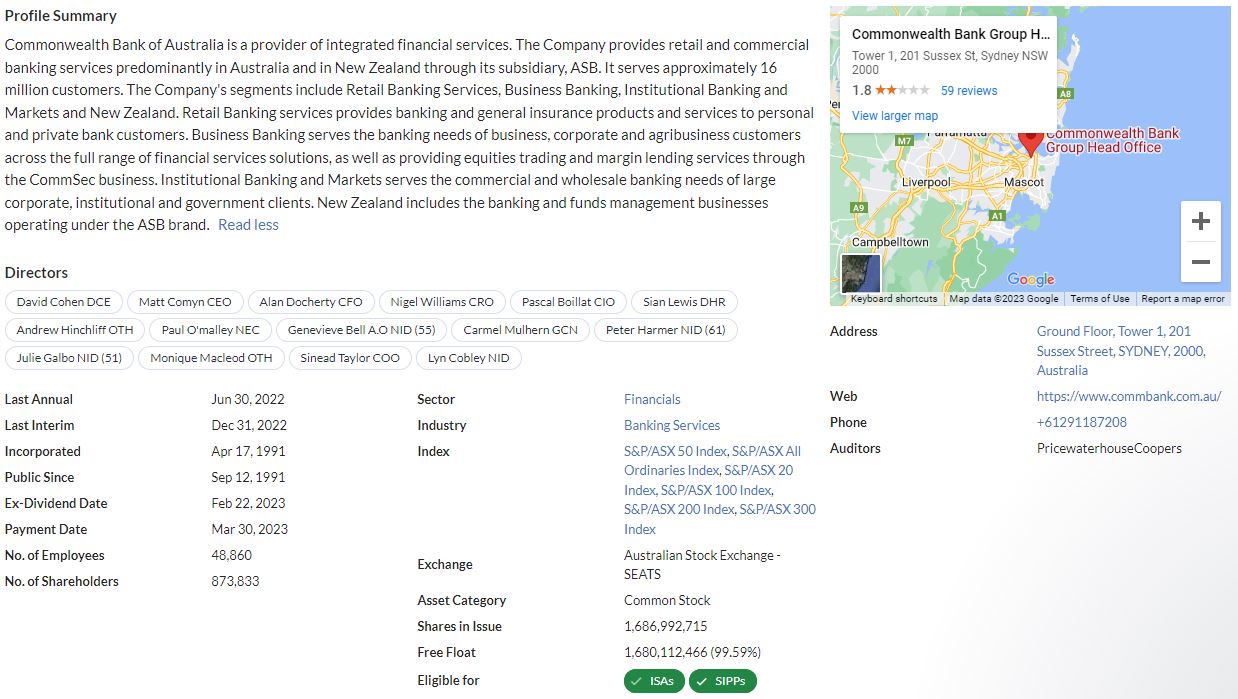Click the S&P/ASX 50 Index link
The height and width of the screenshot is (699, 1238).
pyautogui.click(x=674, y=451)
